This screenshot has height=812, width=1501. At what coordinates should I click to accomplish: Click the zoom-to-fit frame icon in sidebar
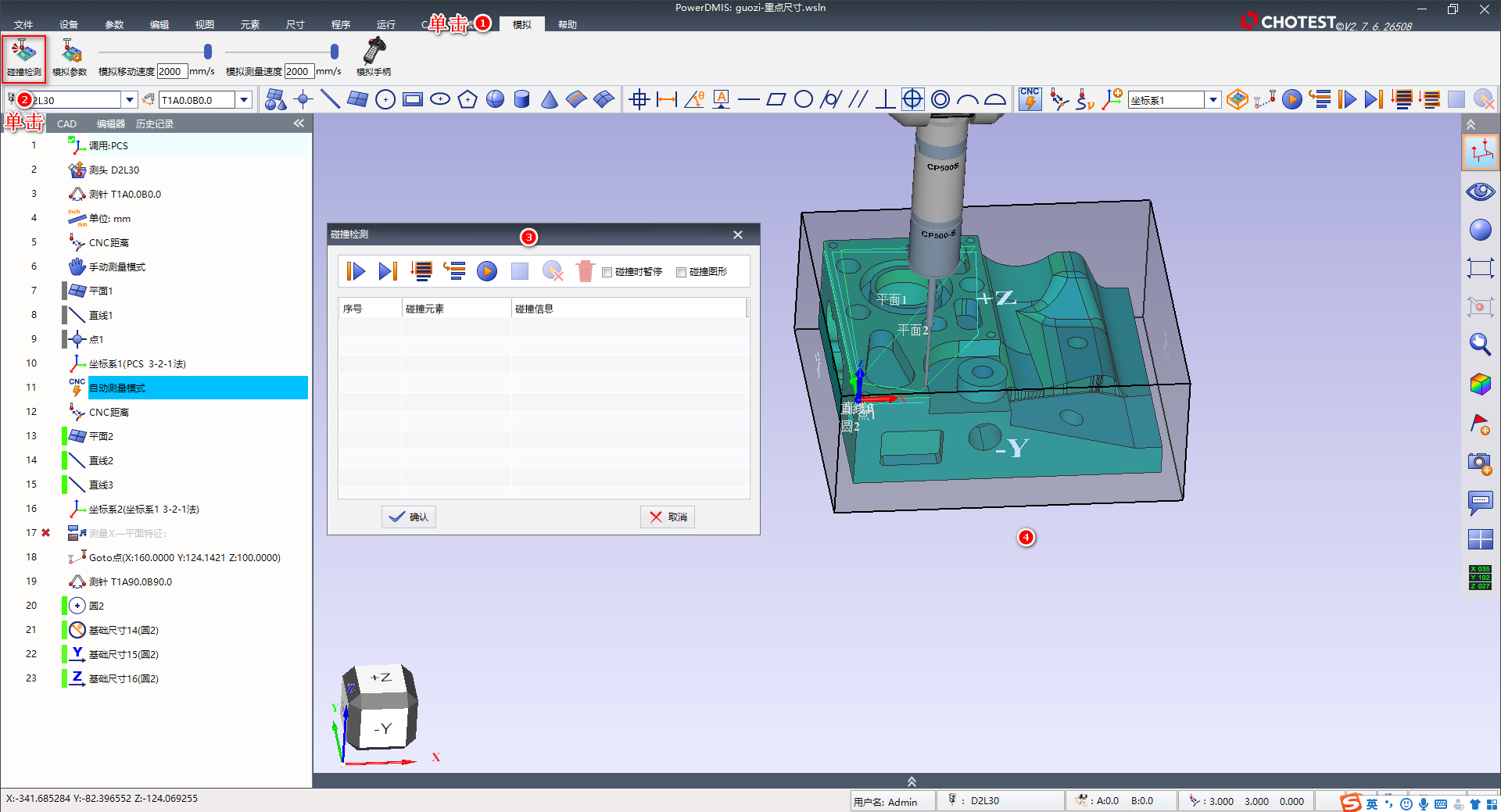coord(1480,268)
